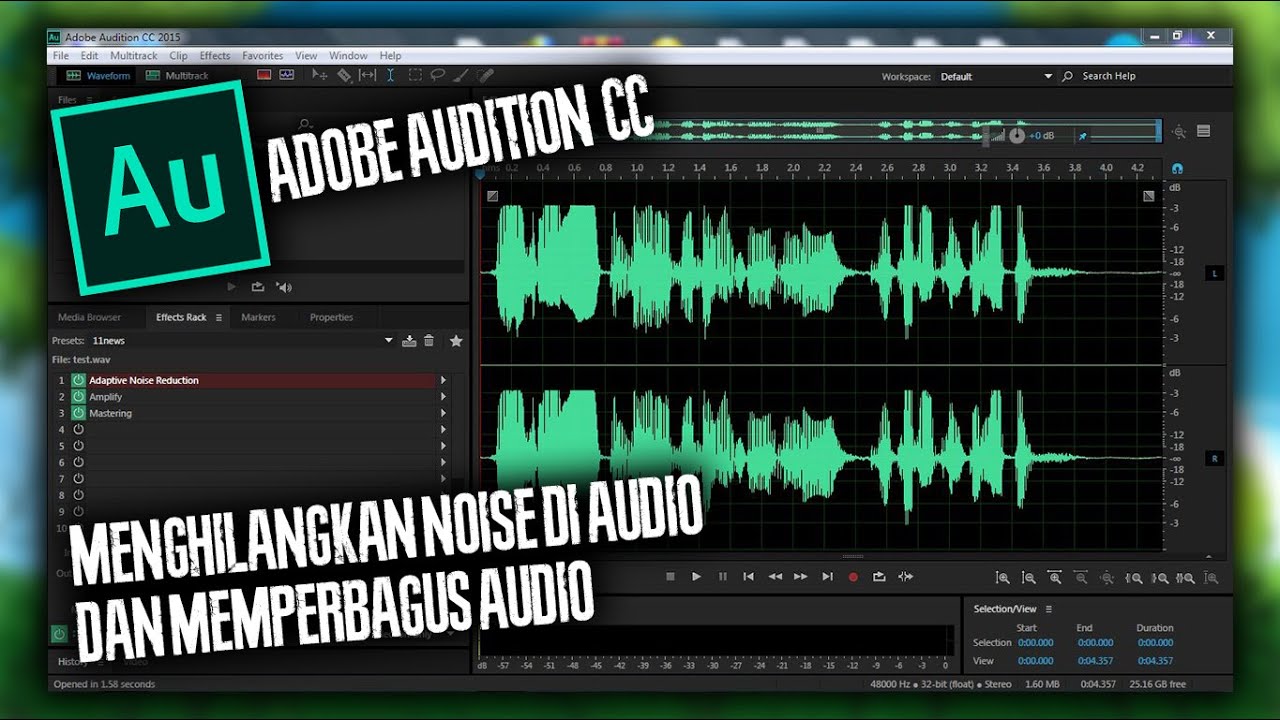Screen dimensions: 1280x720
Task: Select the Time Selection tool
Action: click(390, 75)
